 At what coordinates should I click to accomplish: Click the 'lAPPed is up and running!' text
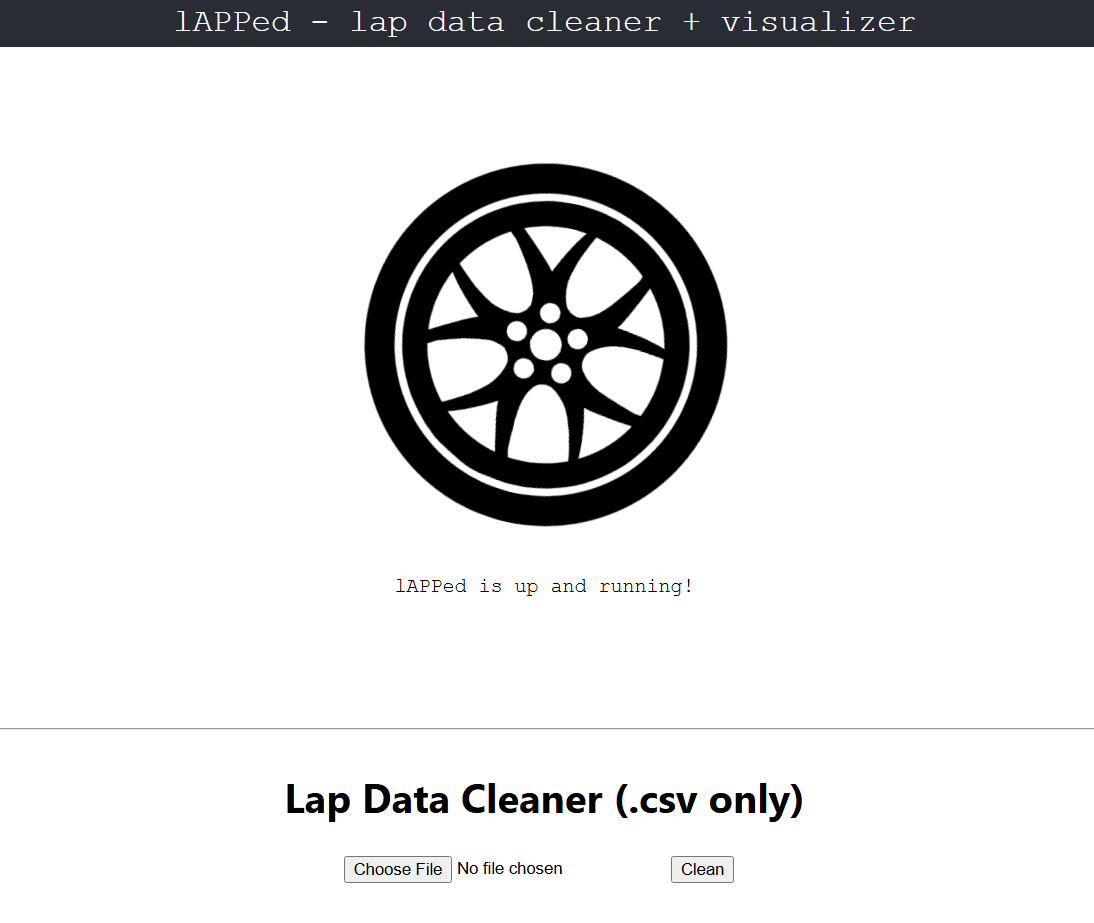pos(544,586)
